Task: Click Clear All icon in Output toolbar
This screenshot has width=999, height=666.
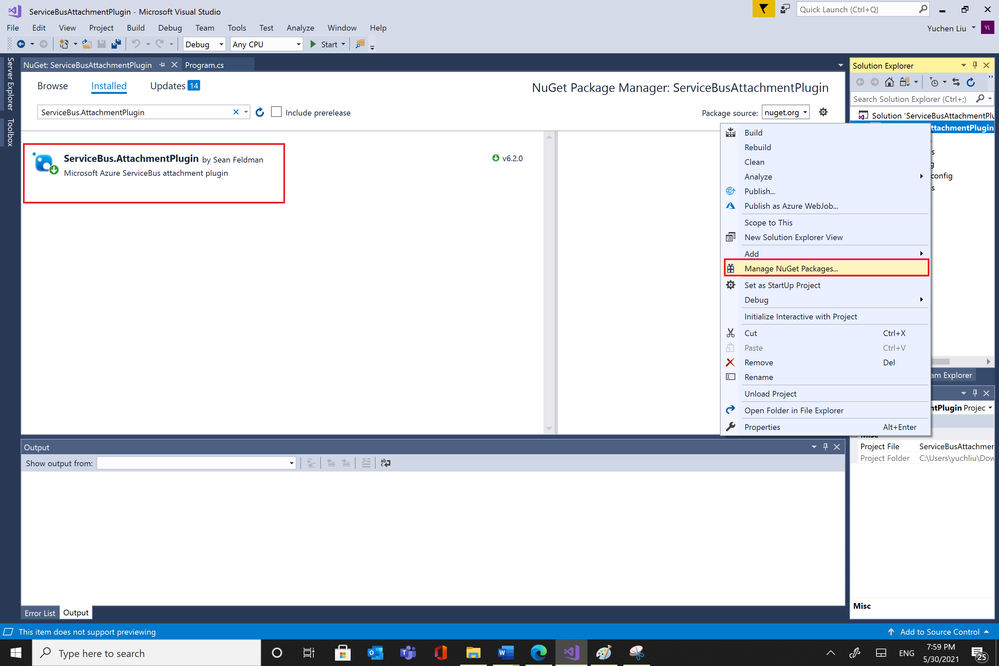Action: coord(366,463)
